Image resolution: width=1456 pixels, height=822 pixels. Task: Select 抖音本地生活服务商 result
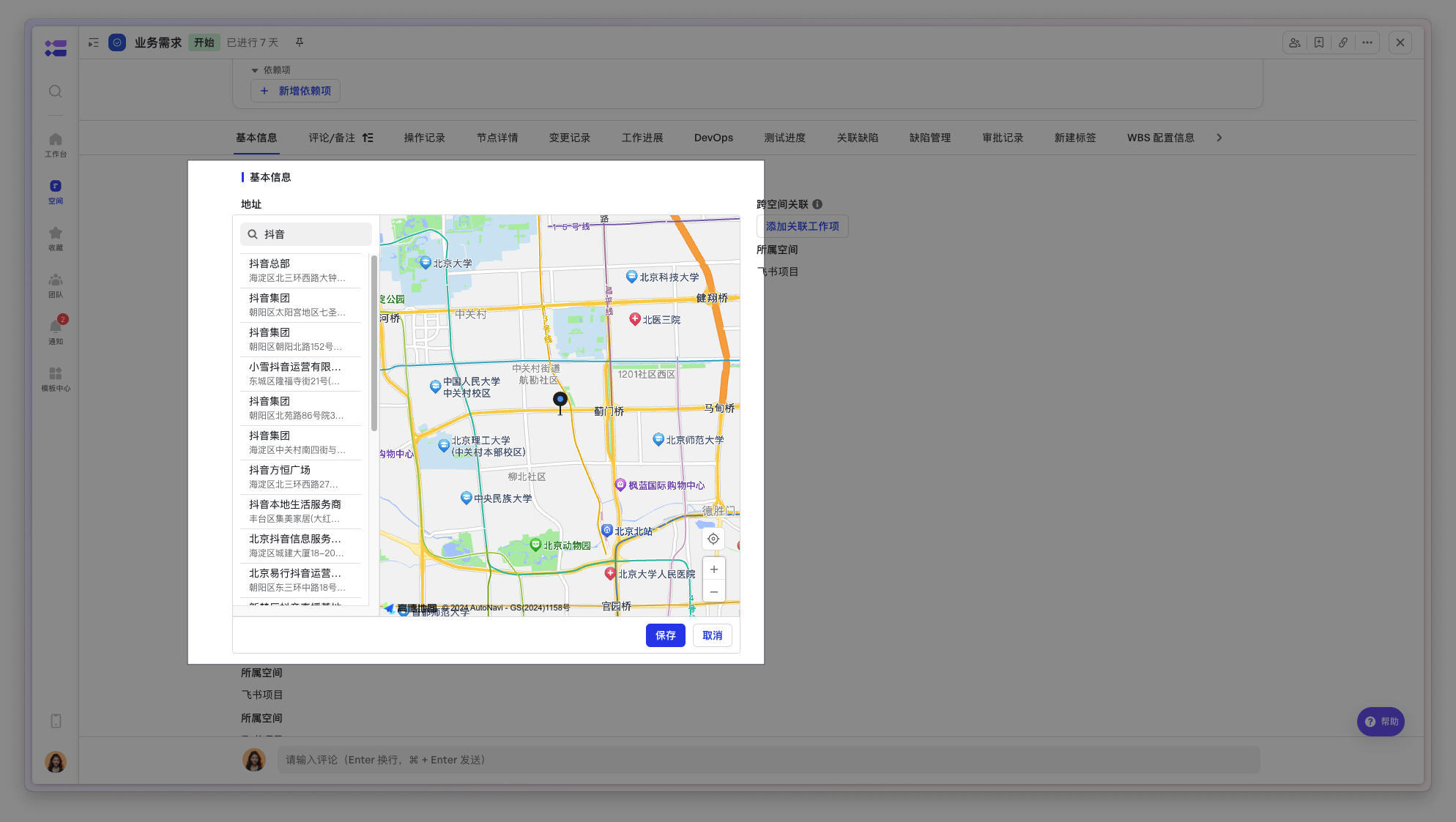click(300, 512)
